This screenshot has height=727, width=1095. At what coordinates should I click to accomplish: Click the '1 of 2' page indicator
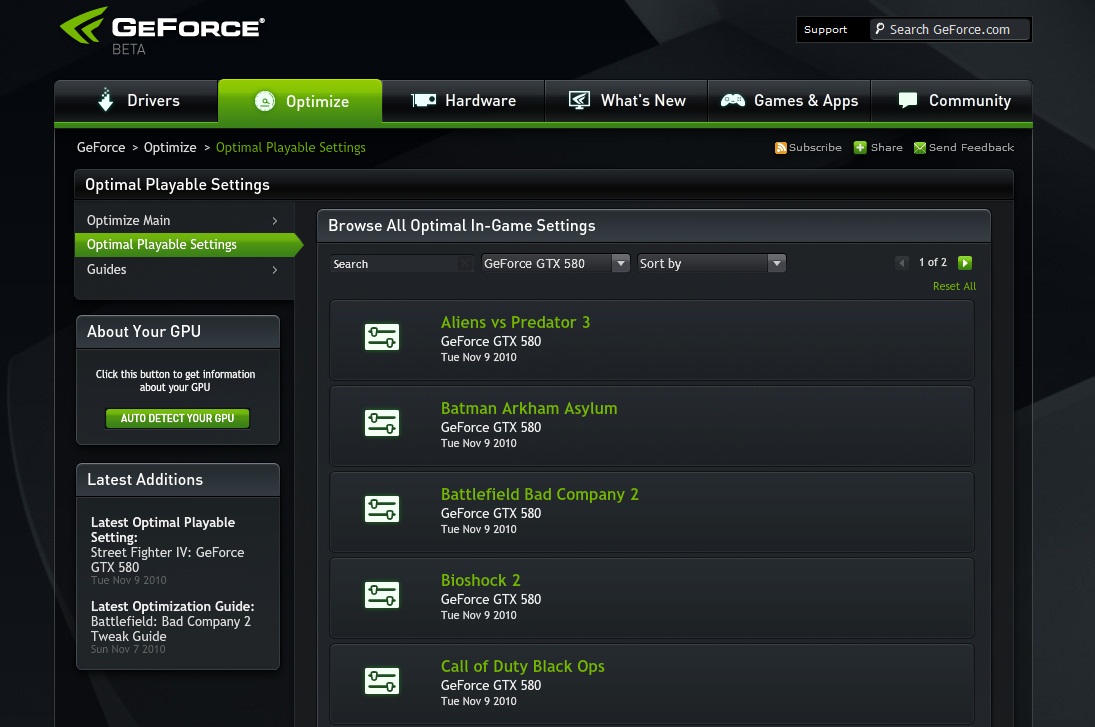[933, 262]
